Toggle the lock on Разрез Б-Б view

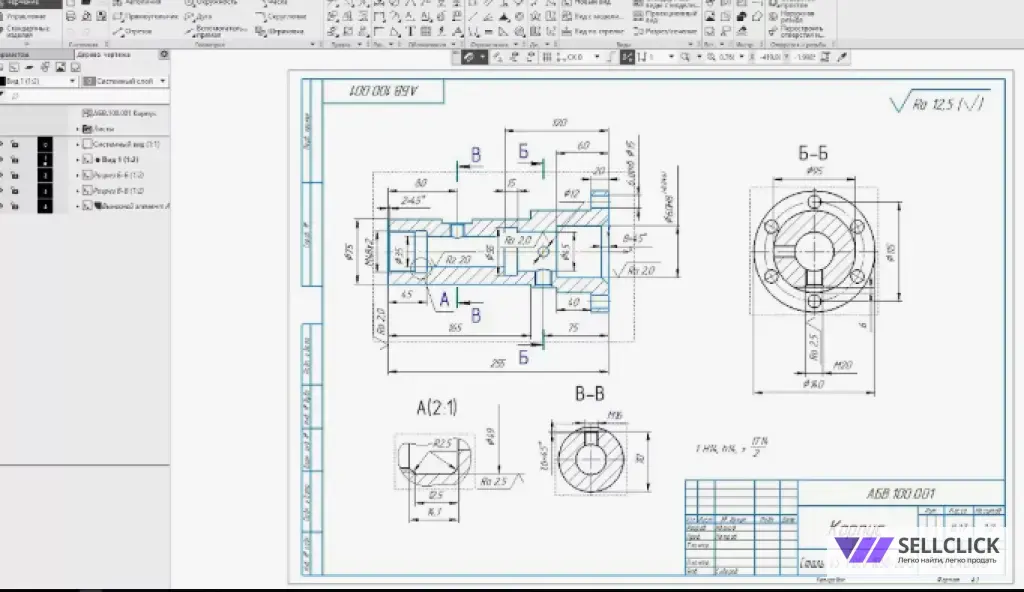tap(14, 175)
